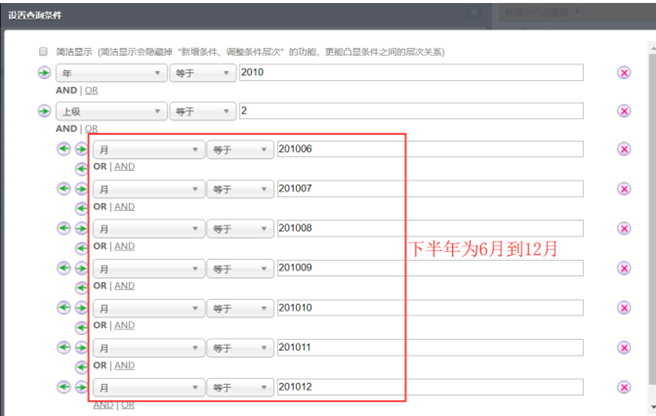The width and height of the screenshot is (656, 416).
Task: Click the outdent left arrow on the 201007 row
Action: tap(64, 189)
